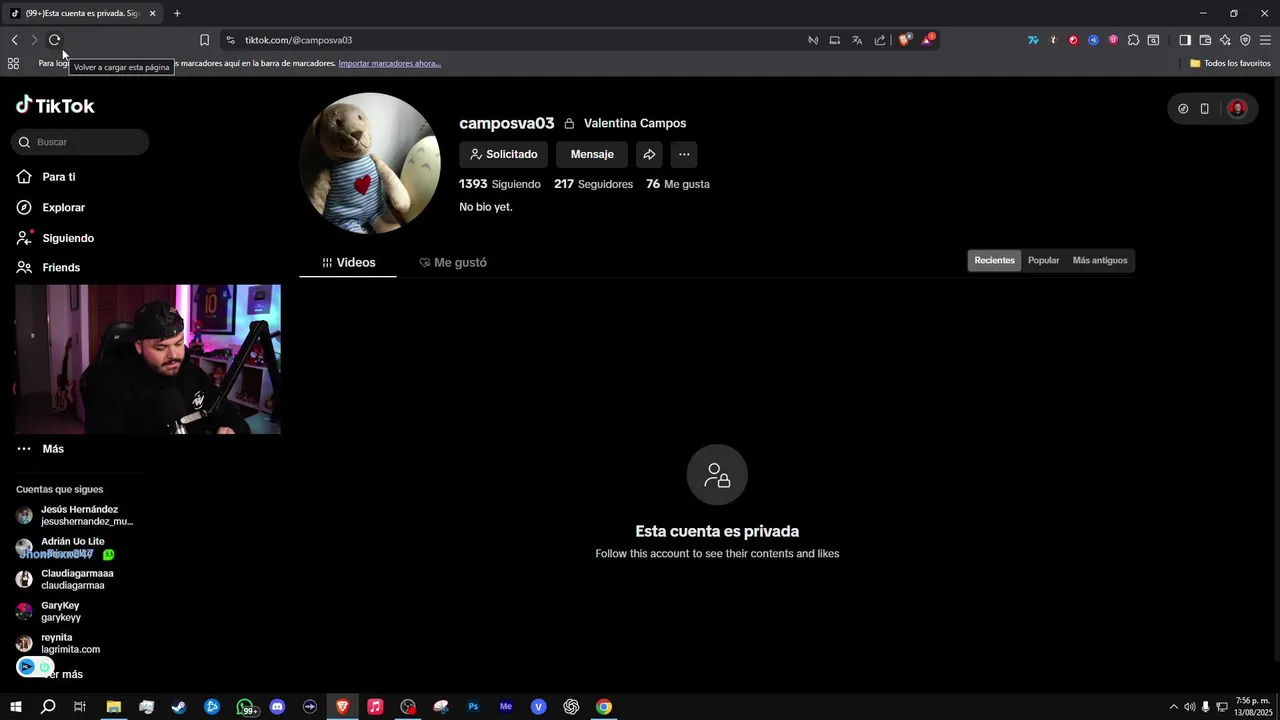Expand the system tray hidden icons chevron
This screenshot has height=720, width=1280.
(x=1174, y=707)
